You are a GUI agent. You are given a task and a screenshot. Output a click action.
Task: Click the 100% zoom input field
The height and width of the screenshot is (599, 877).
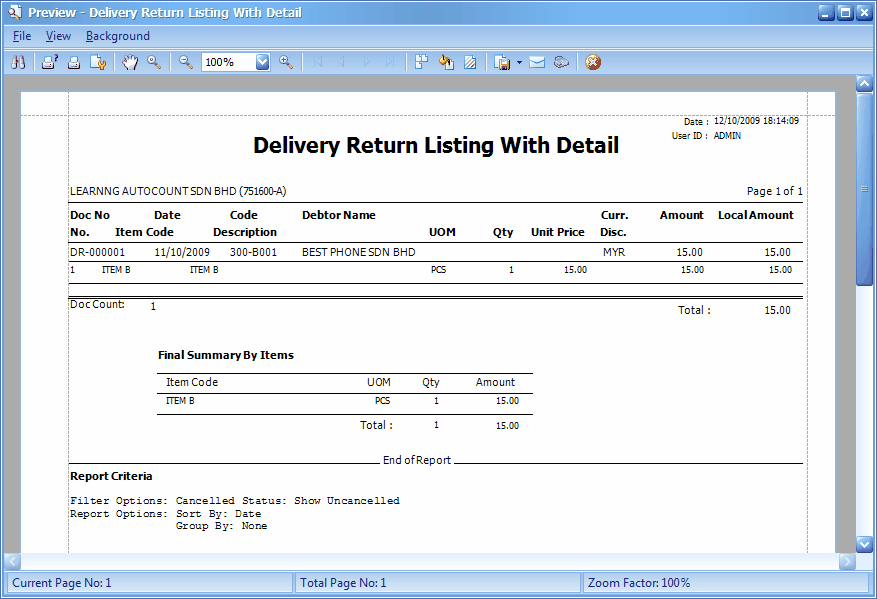[x=229, y=62]
